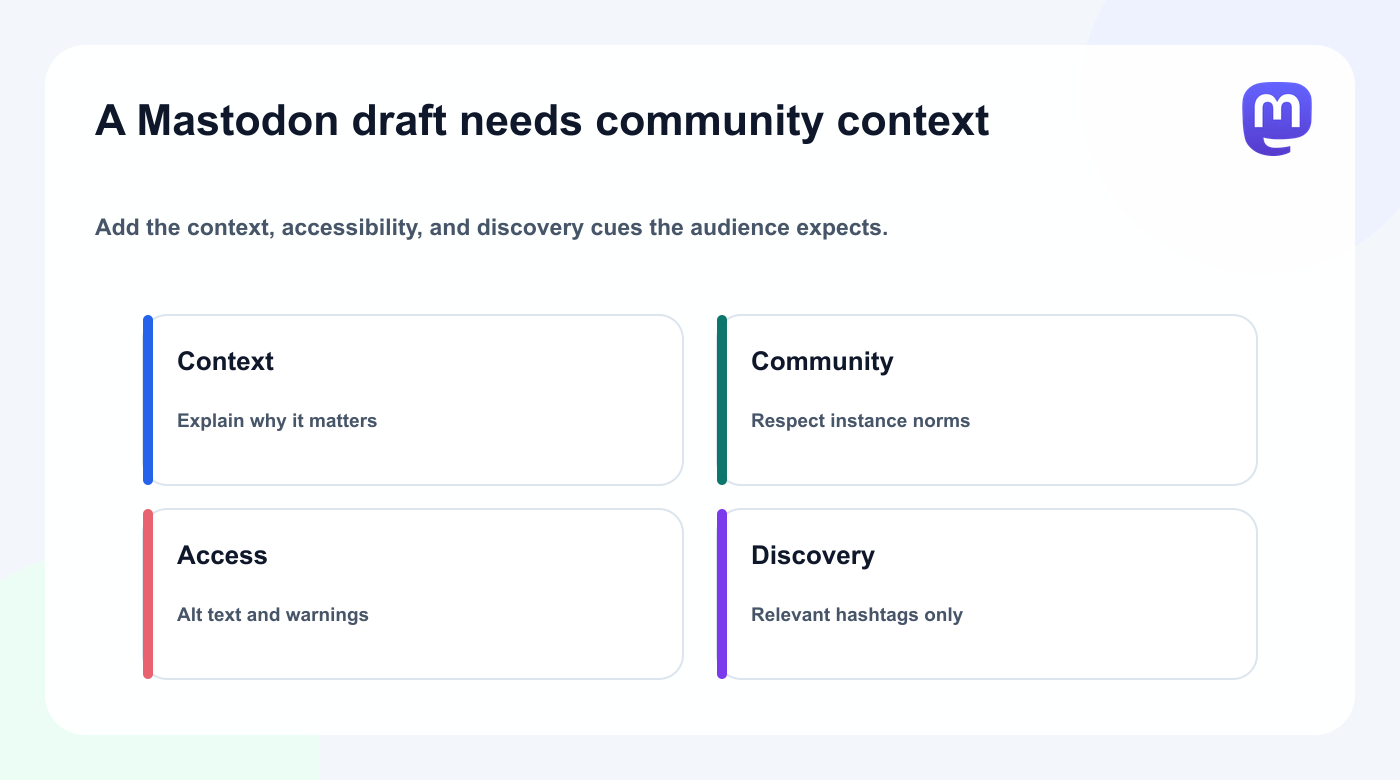Click 'Relevant hashtags only' text
The height and width of the screenshot is (780, 1400).
coord(857,615)
